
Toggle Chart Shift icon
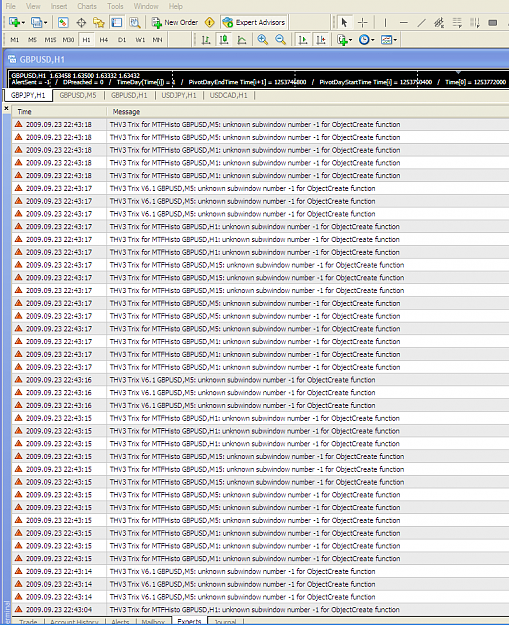(x=321, y=39)
